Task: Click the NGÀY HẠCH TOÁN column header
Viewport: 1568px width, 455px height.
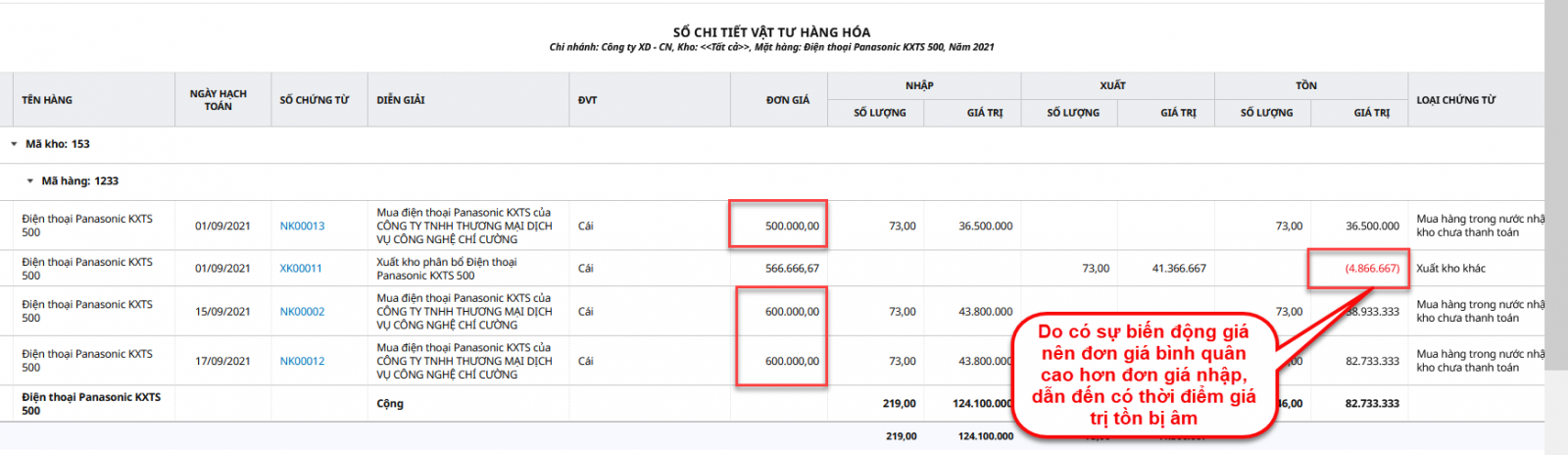Action: (219, 100)
